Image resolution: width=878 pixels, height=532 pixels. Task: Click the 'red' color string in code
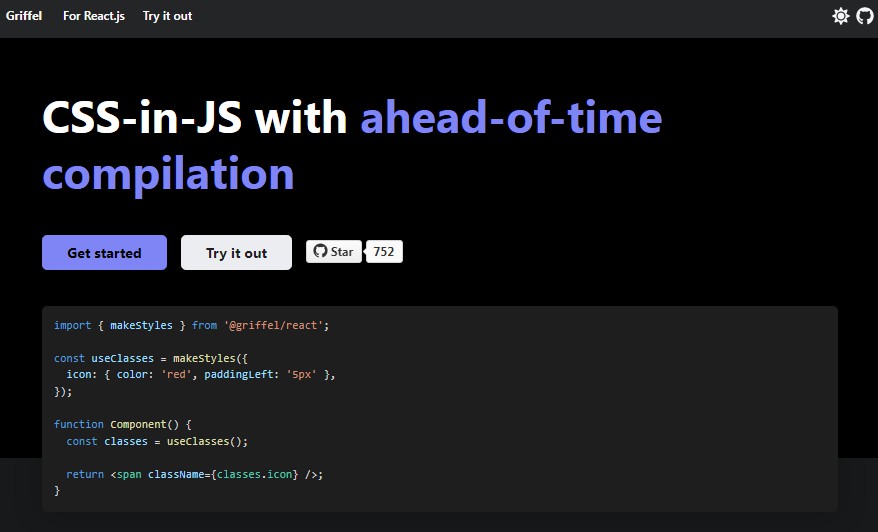click(176, 375)
